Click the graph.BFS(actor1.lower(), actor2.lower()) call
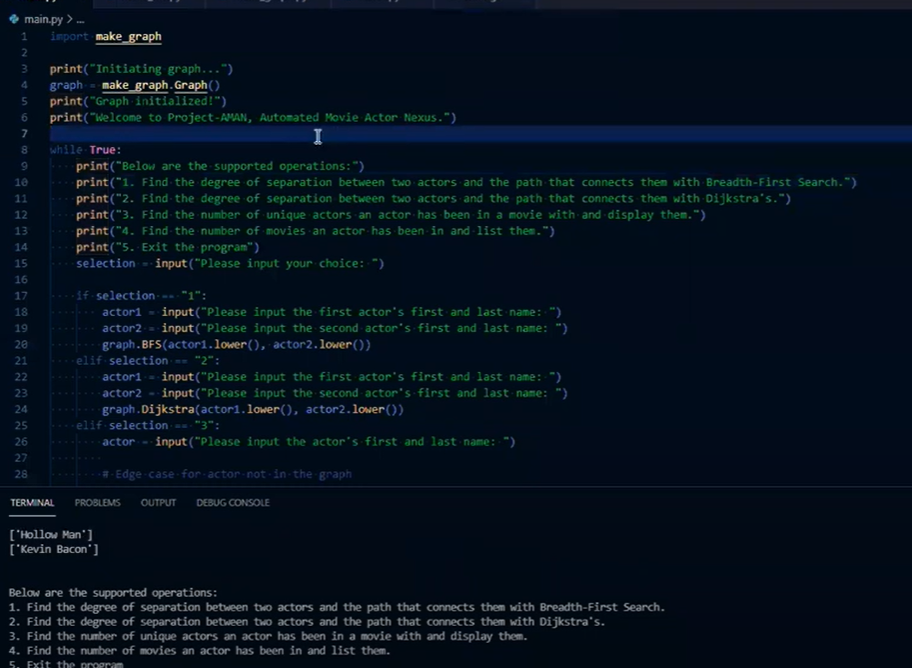 (x=236, y=344)
